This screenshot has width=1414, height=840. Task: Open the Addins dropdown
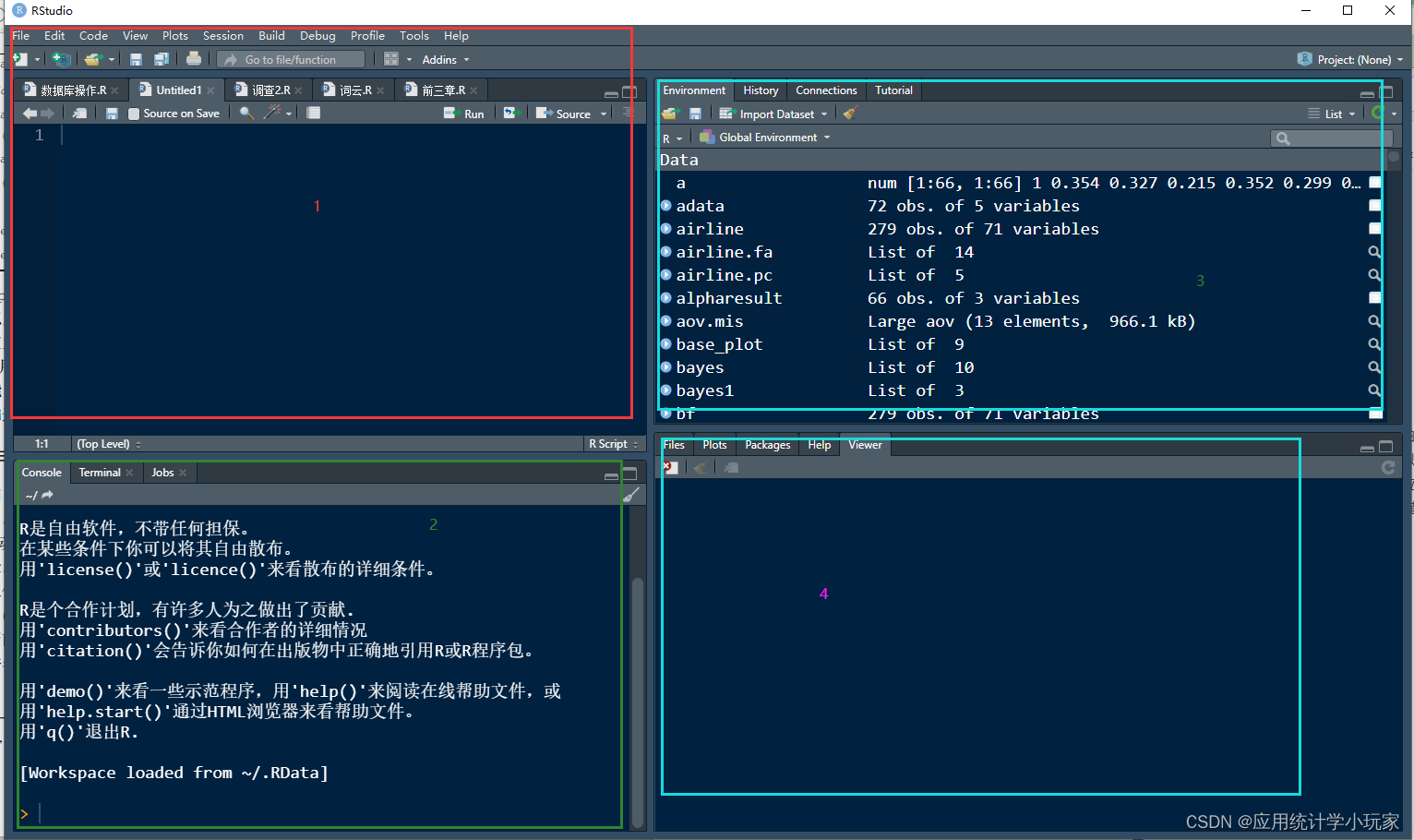click(446, 59)
